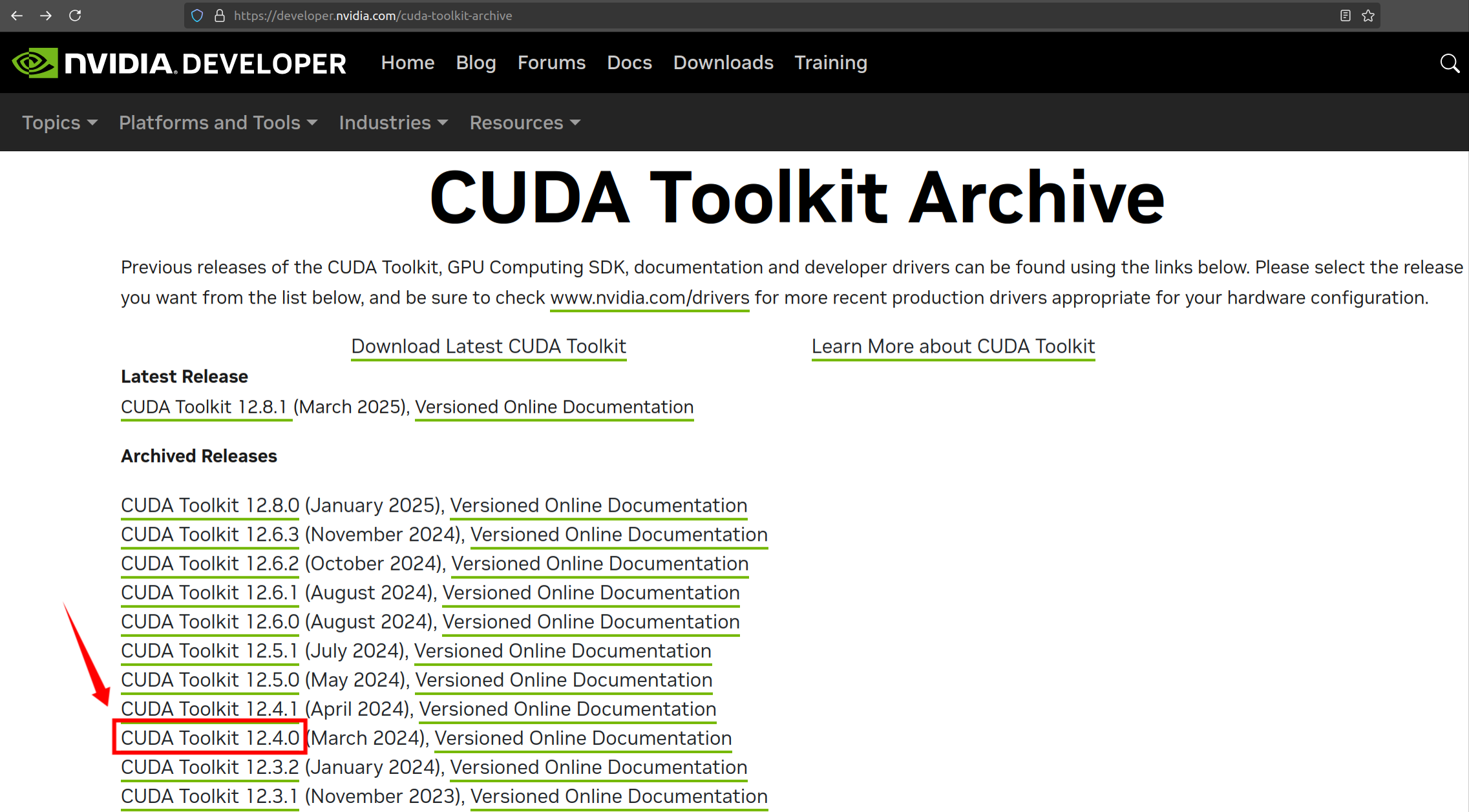Open Versioned Online Documentation for 12.4.1
The height and width of the screenshot is (812, 1469).
(x=567, y=709)
